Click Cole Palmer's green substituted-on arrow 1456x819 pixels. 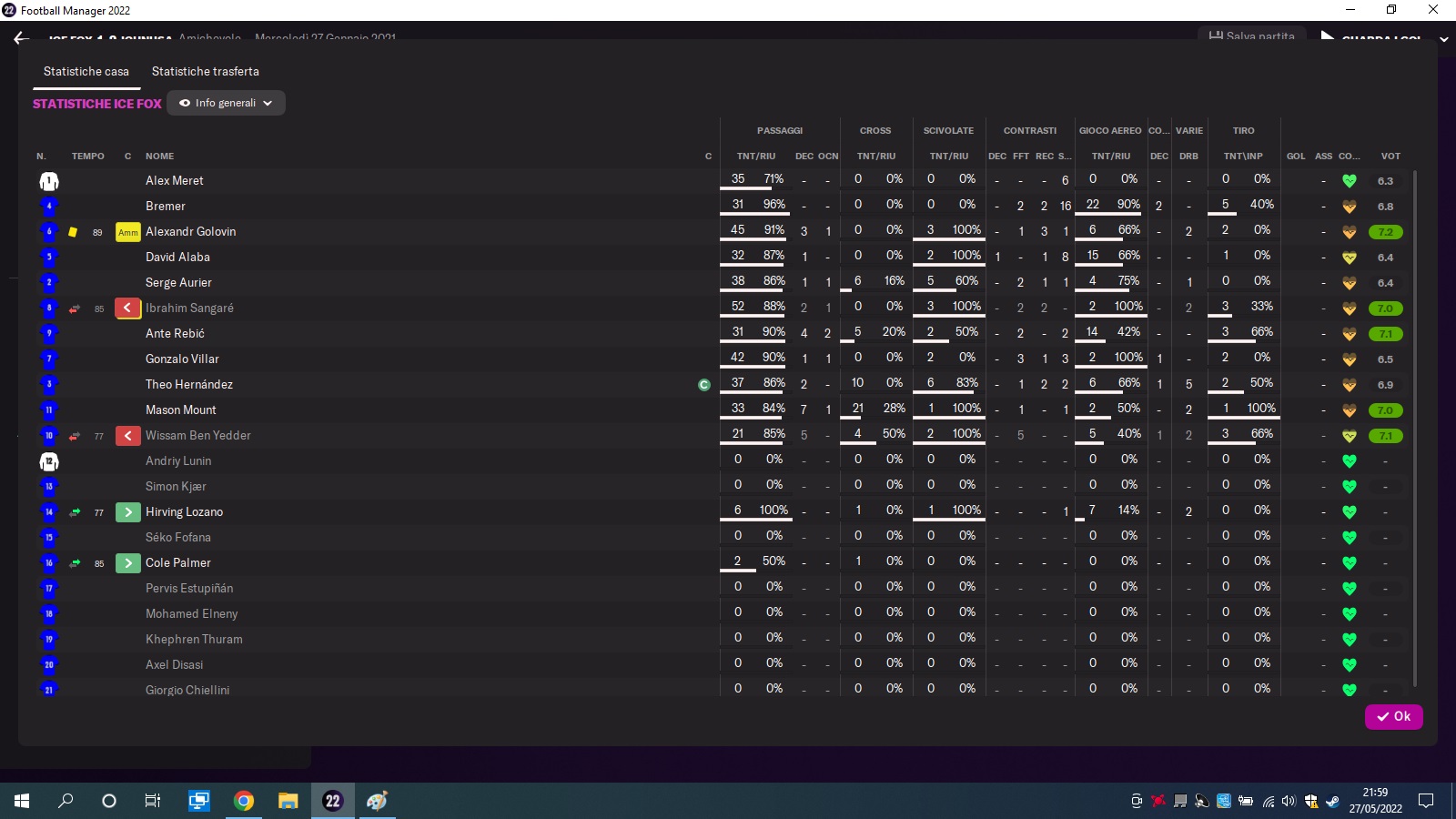click(x=128, y=563)
